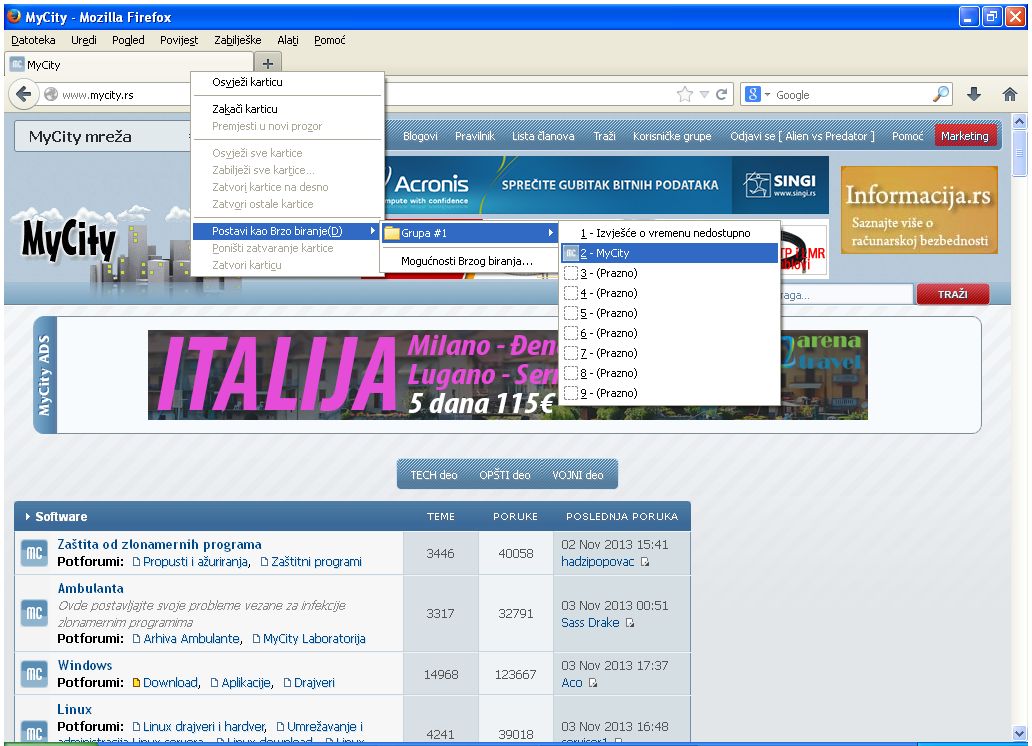Viewport: 1032px width, 746px height.
Task: Choose slot 2 - MyCity in speed dial list
Action: pos(670,253)
